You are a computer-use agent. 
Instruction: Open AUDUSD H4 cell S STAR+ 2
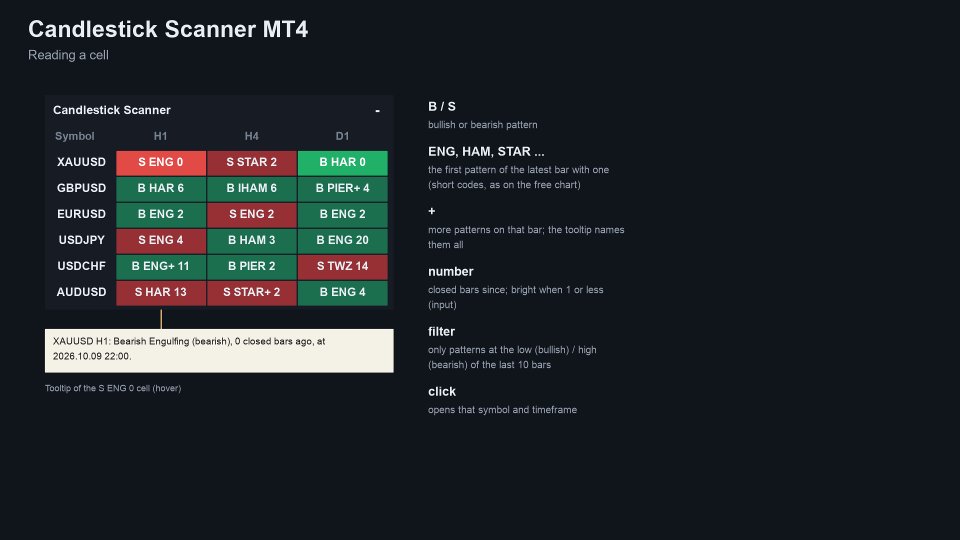252,293
